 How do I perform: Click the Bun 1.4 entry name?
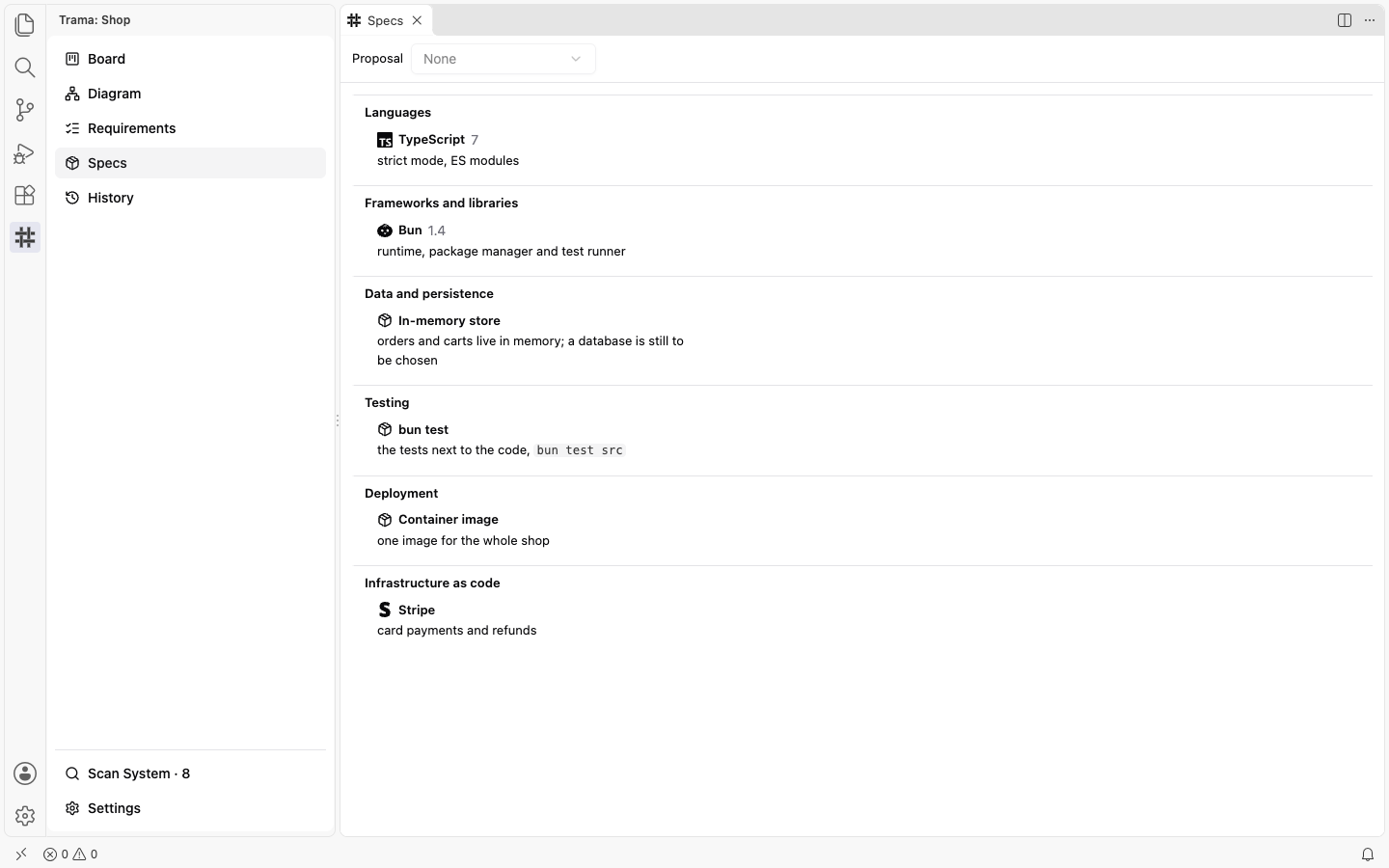[x=422, y=231]
